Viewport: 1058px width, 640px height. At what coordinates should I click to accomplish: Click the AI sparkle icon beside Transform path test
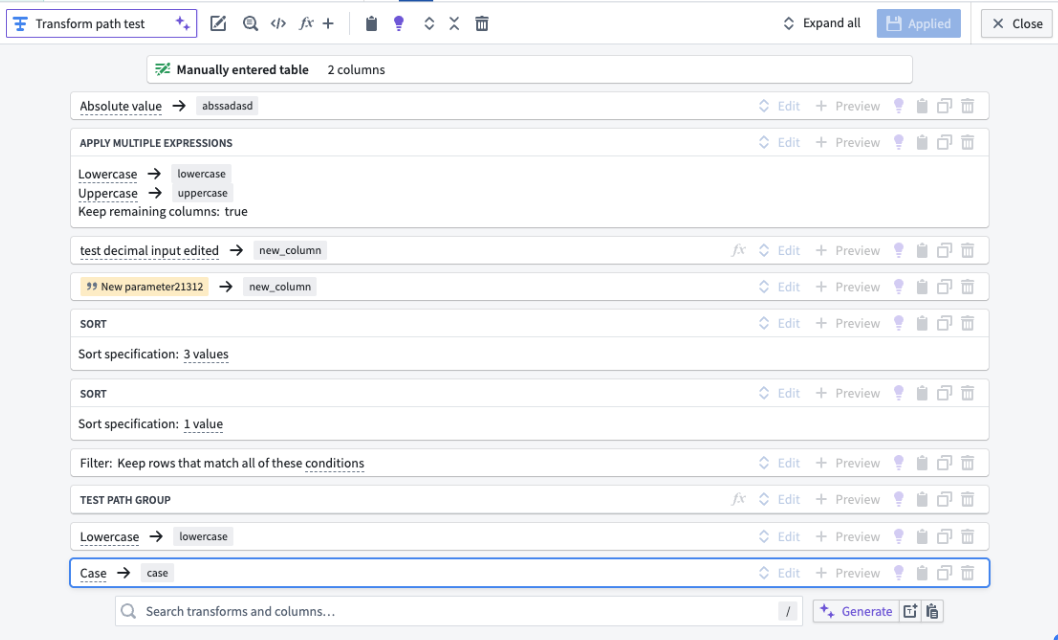click(x=182, y=24)
